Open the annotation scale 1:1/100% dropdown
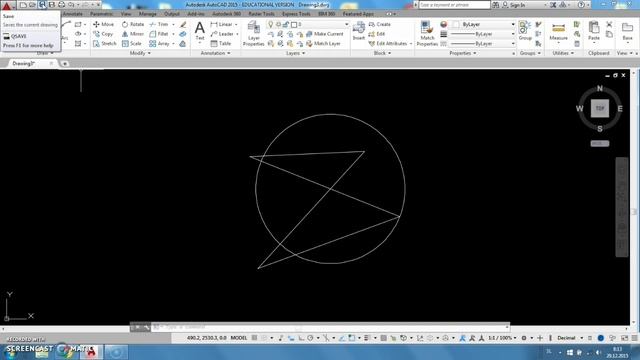 [x=502, y=338]
